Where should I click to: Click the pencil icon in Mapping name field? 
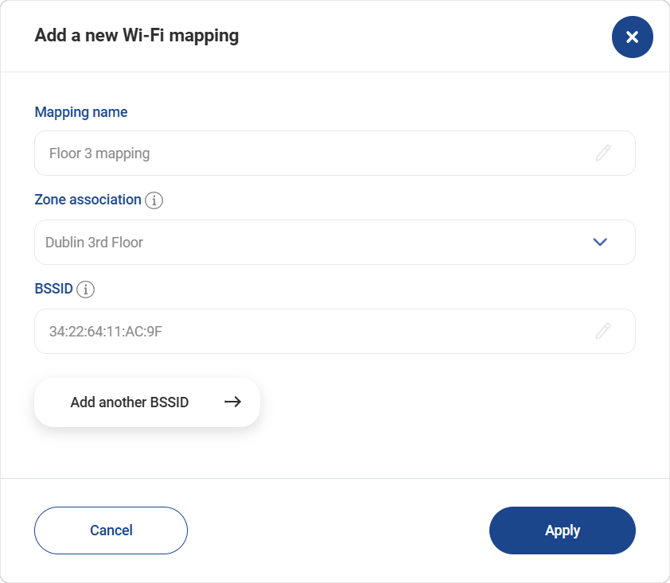tap(603, 153)
